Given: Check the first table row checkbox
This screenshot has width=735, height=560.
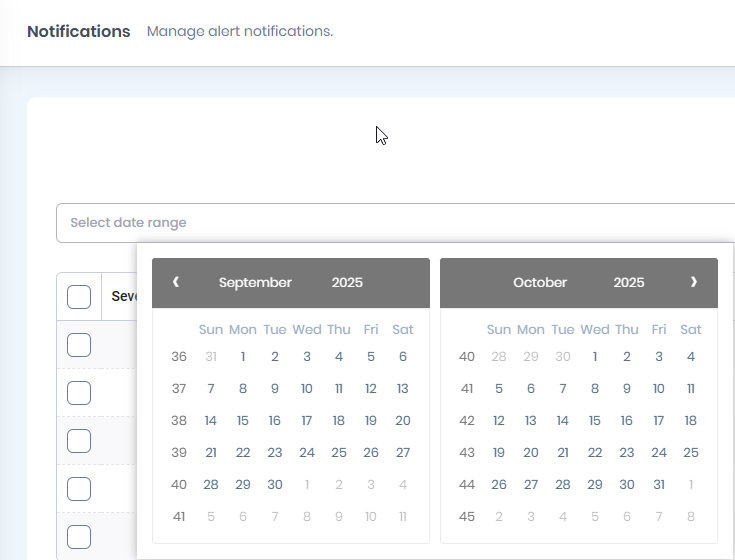Looking at the screenshot, I should click(x=79, y=345).
